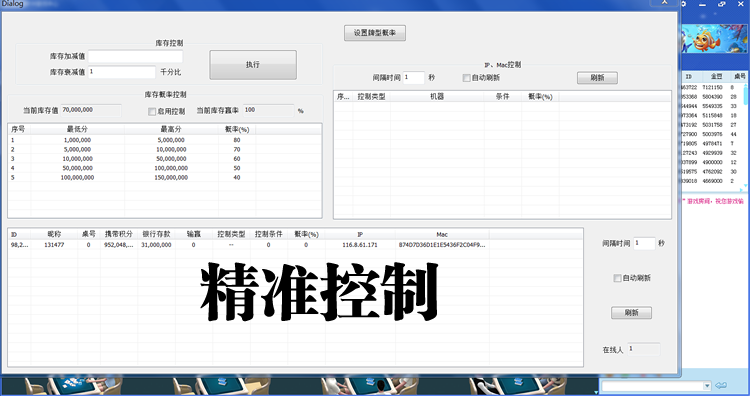Click the 昵称 column header
Viewport: 750px width, 396px height.
[x=54, y=234]
